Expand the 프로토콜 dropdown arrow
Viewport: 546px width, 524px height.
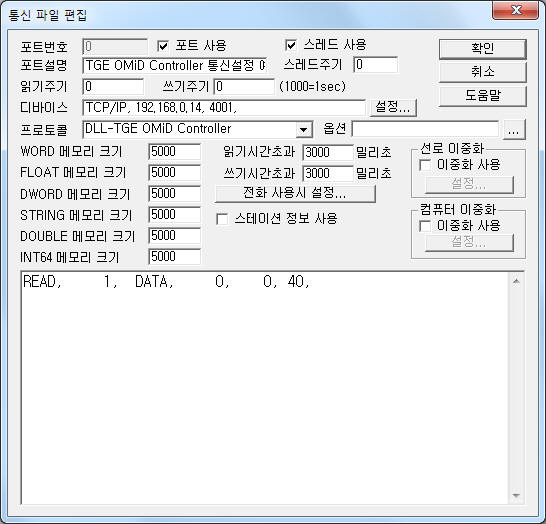click(x=303, y=130)
